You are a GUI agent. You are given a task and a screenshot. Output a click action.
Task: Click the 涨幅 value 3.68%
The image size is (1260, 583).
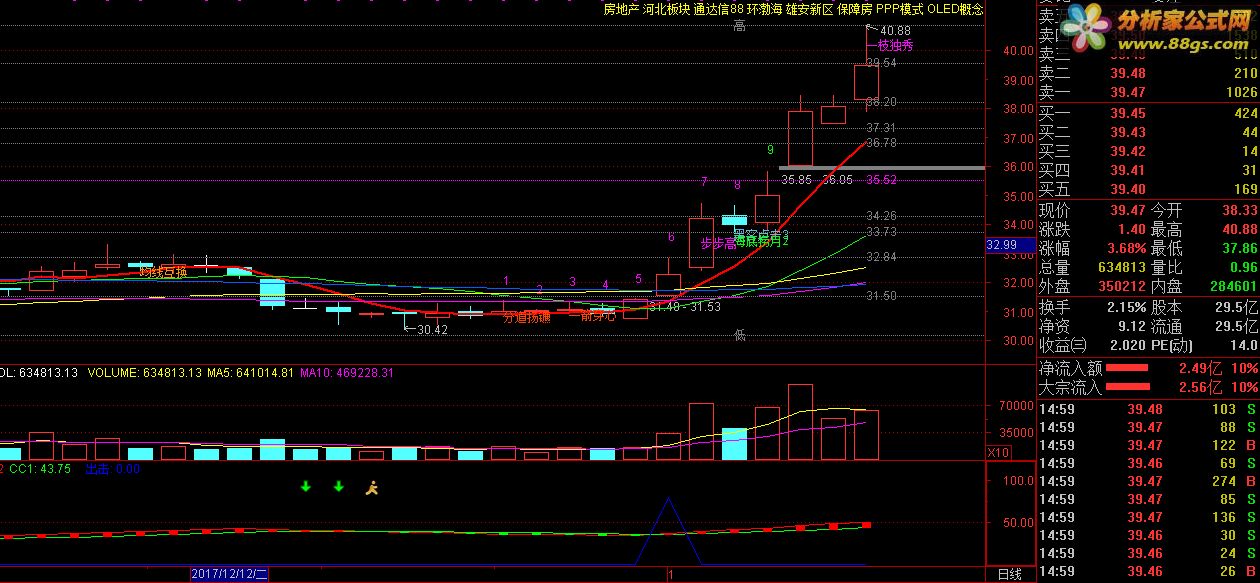coord(1125,248)
